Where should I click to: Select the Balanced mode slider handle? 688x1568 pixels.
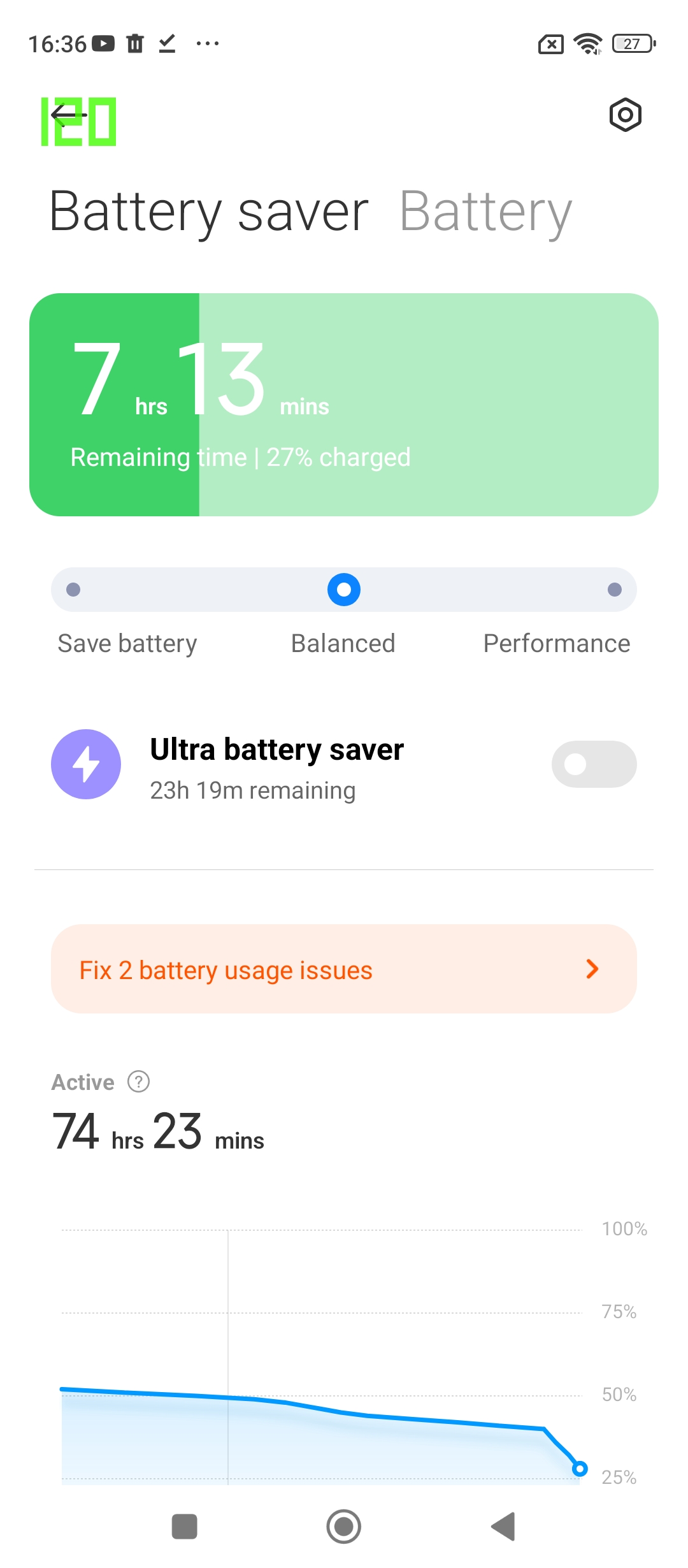tap(344, 590)
